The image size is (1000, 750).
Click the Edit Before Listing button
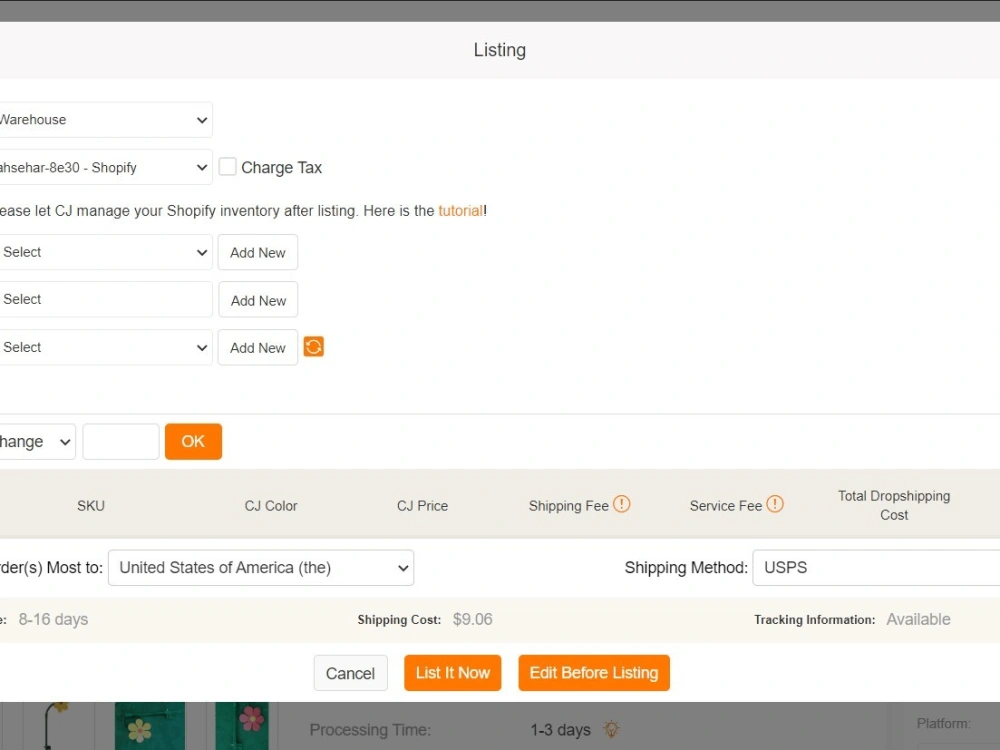coord(594,673)
